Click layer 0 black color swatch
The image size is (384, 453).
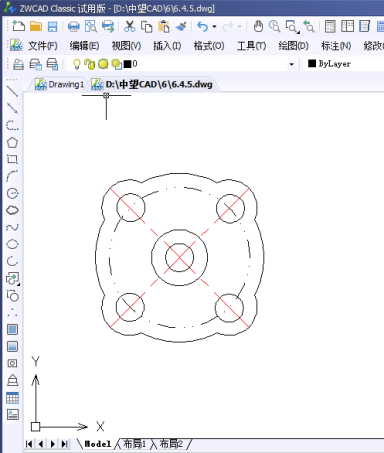[x=127, y=64]
